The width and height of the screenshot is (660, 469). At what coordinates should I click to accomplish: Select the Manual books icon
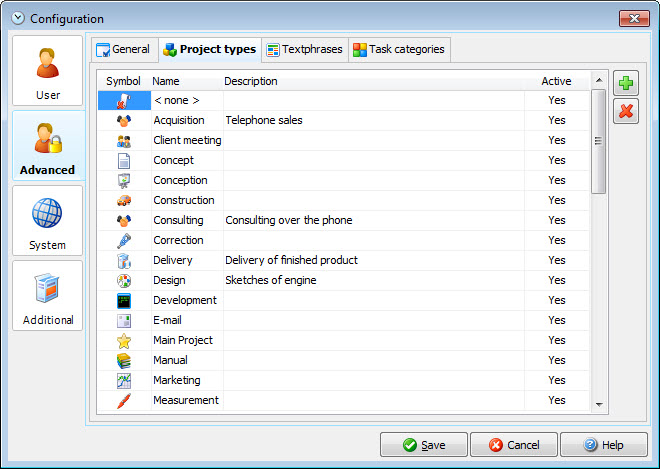pos(124,360)
